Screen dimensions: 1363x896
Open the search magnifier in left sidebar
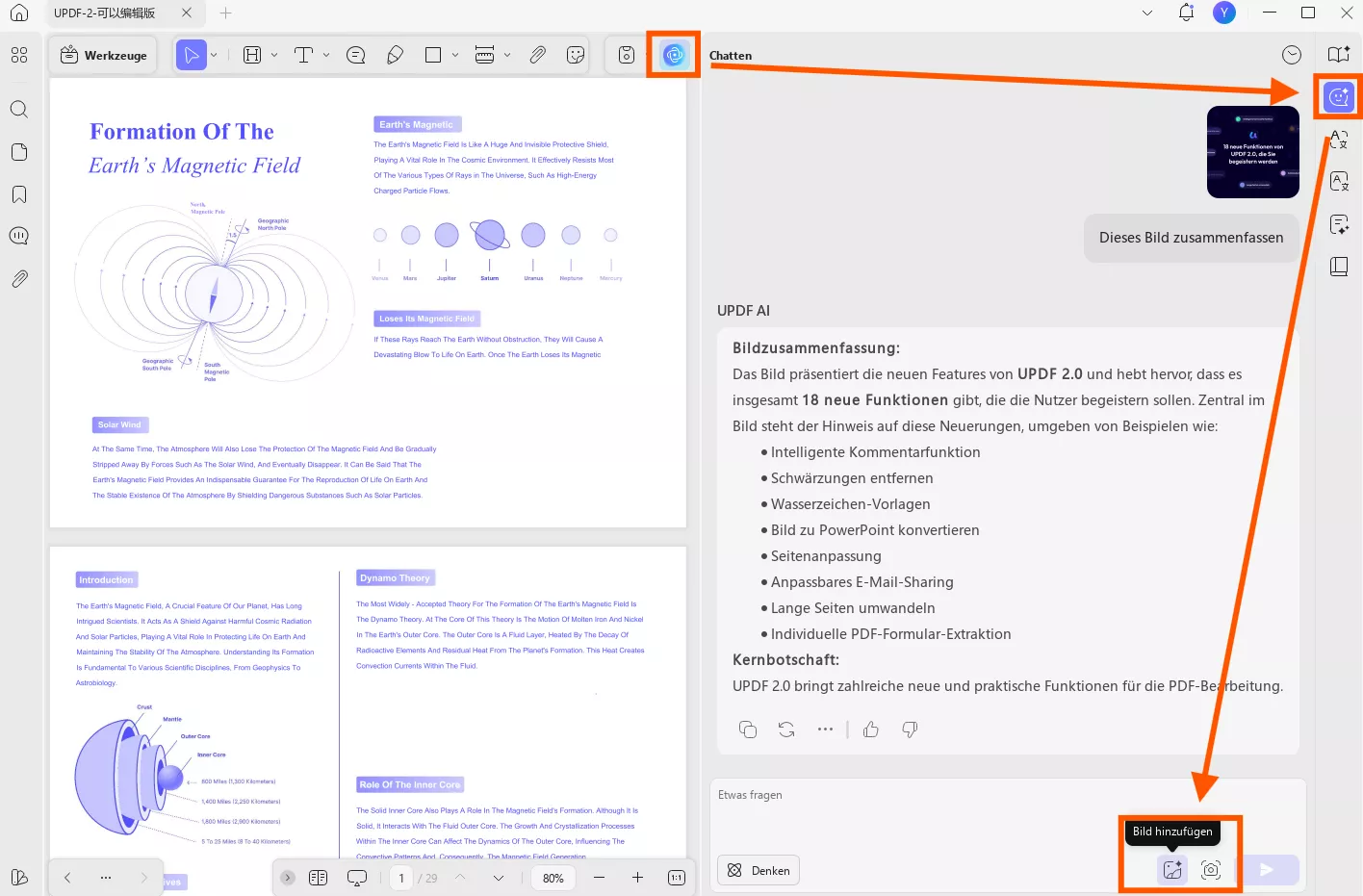click(x=19, y=109)
